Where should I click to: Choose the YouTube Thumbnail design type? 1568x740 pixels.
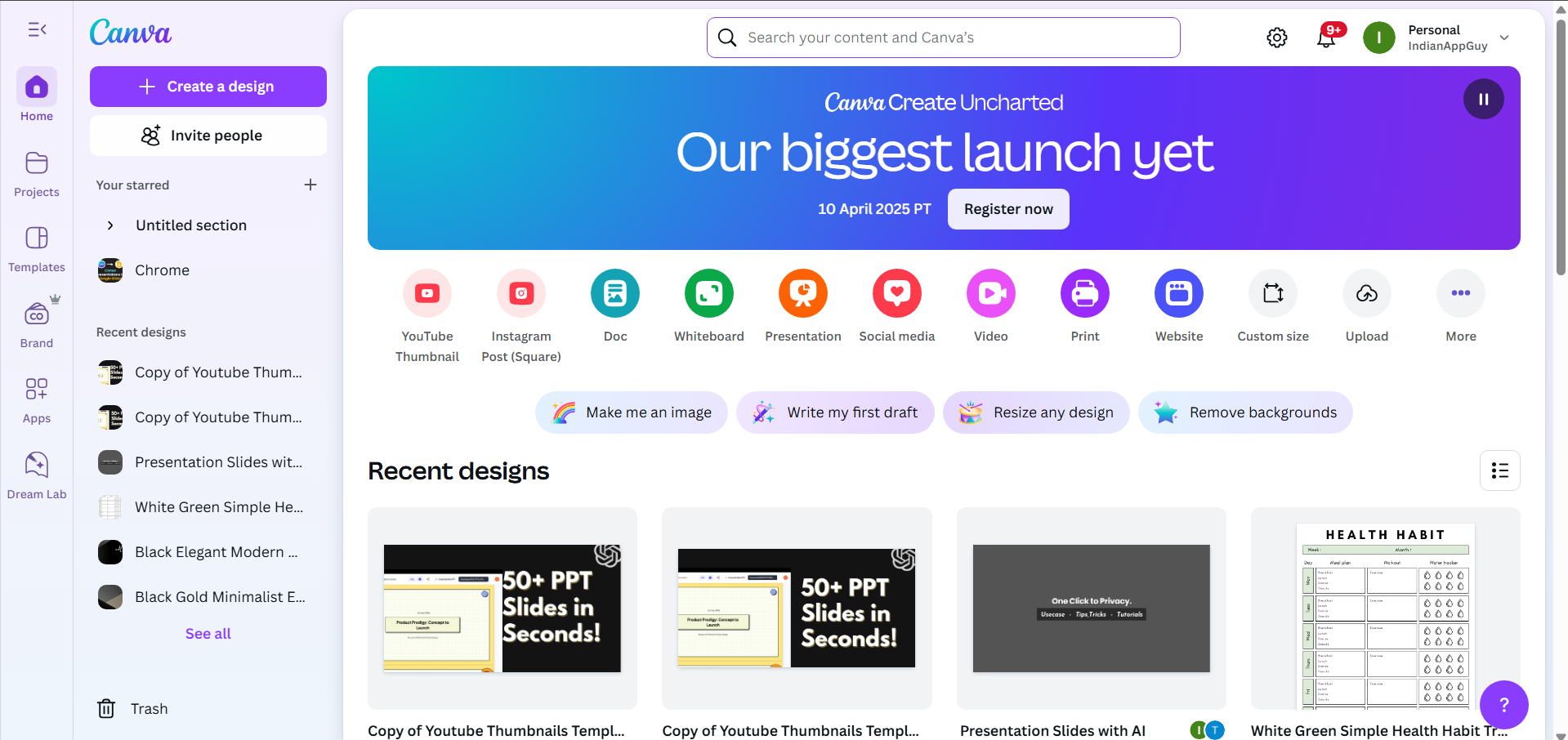click(x=427, y=317)
